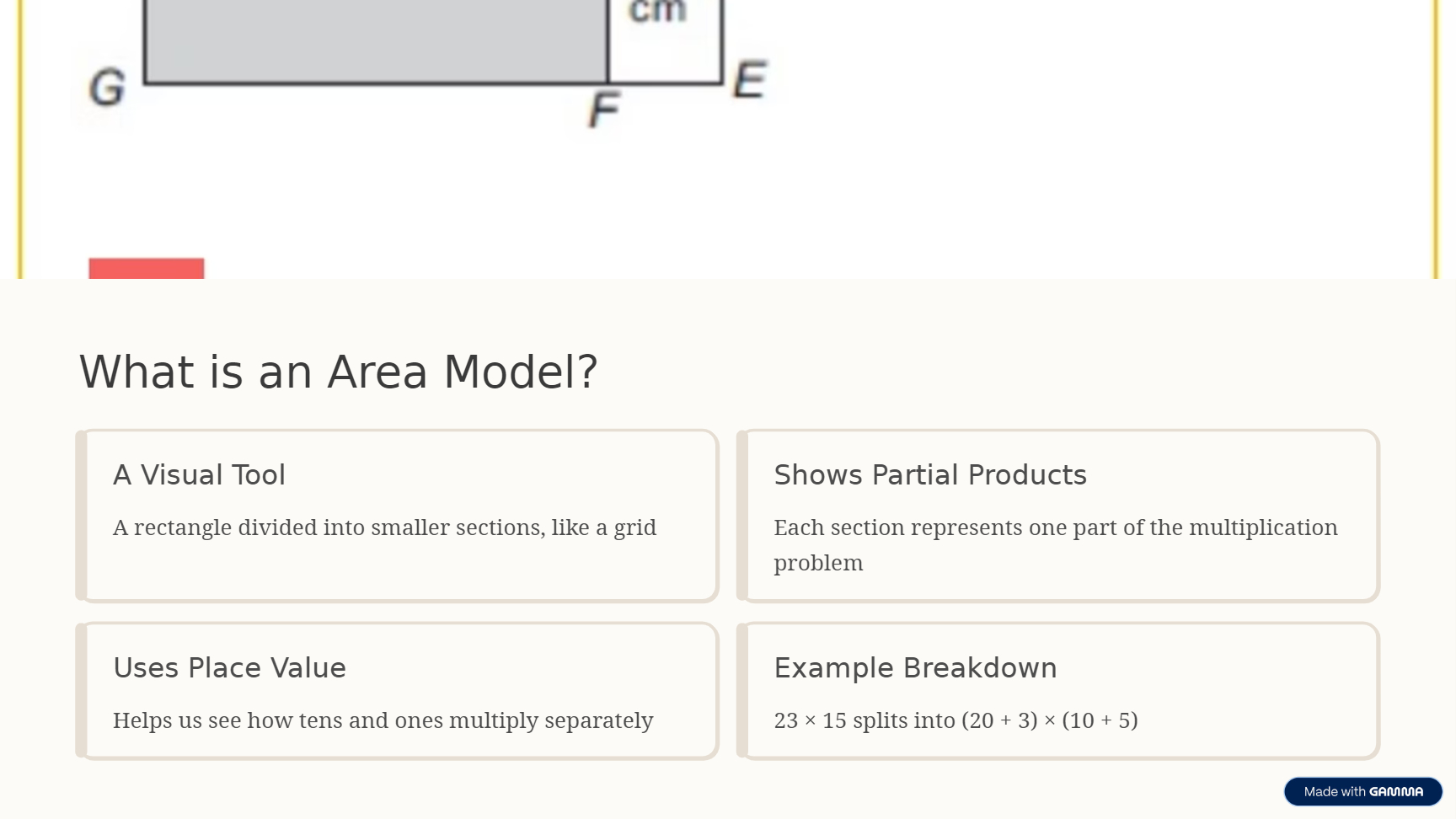This screenshot has width=1456, height=819.
Task: Click the 'Uses Place Value' card title
Action: [229, 668]
